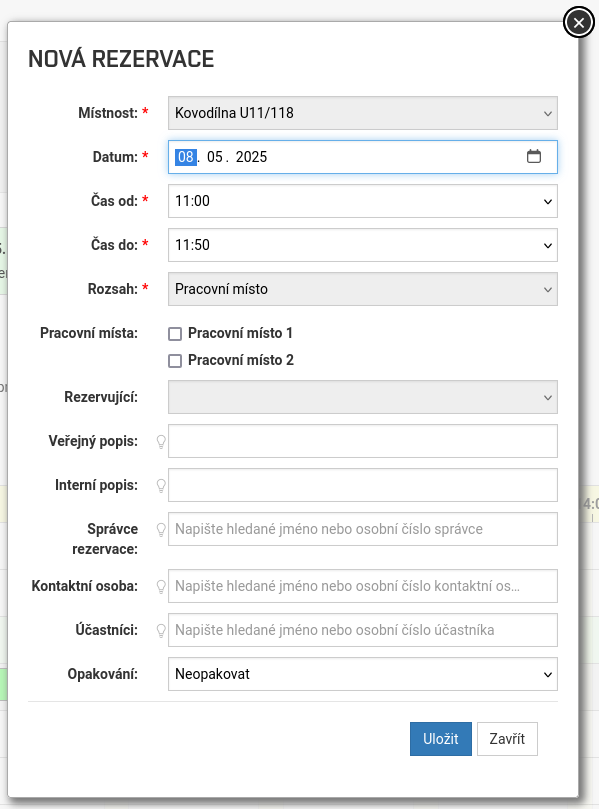599x809 pixels.
Task: Click the hint bulb next to Veřejný popis
Action: 161,442
